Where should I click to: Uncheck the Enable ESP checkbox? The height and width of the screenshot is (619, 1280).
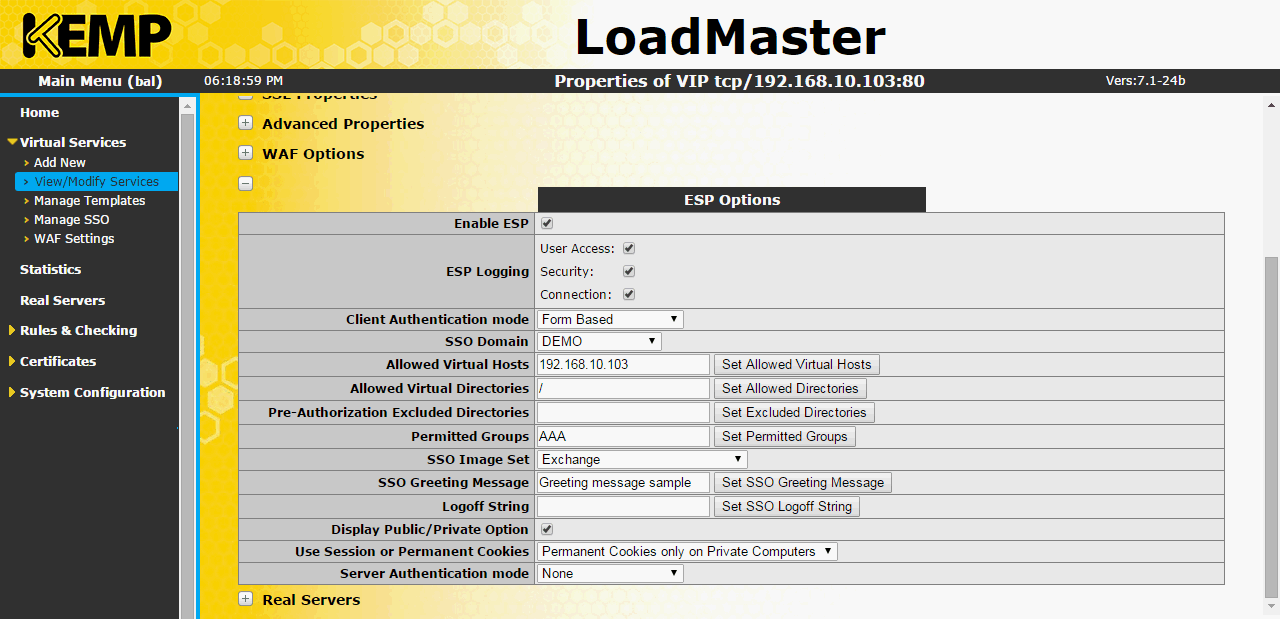pos(547,223)
